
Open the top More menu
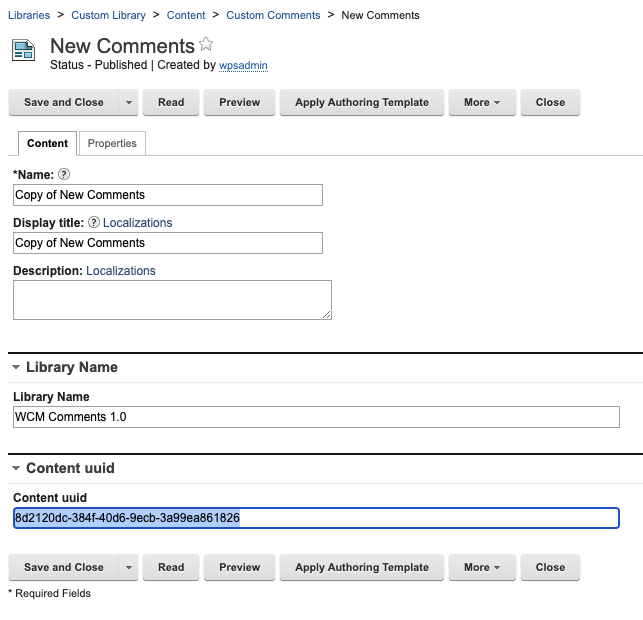click(x=482, y=102)
